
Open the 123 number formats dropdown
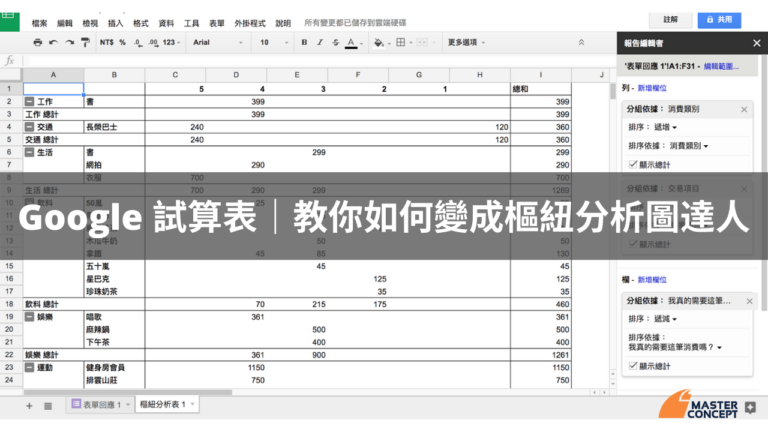[x=171, y=43]
